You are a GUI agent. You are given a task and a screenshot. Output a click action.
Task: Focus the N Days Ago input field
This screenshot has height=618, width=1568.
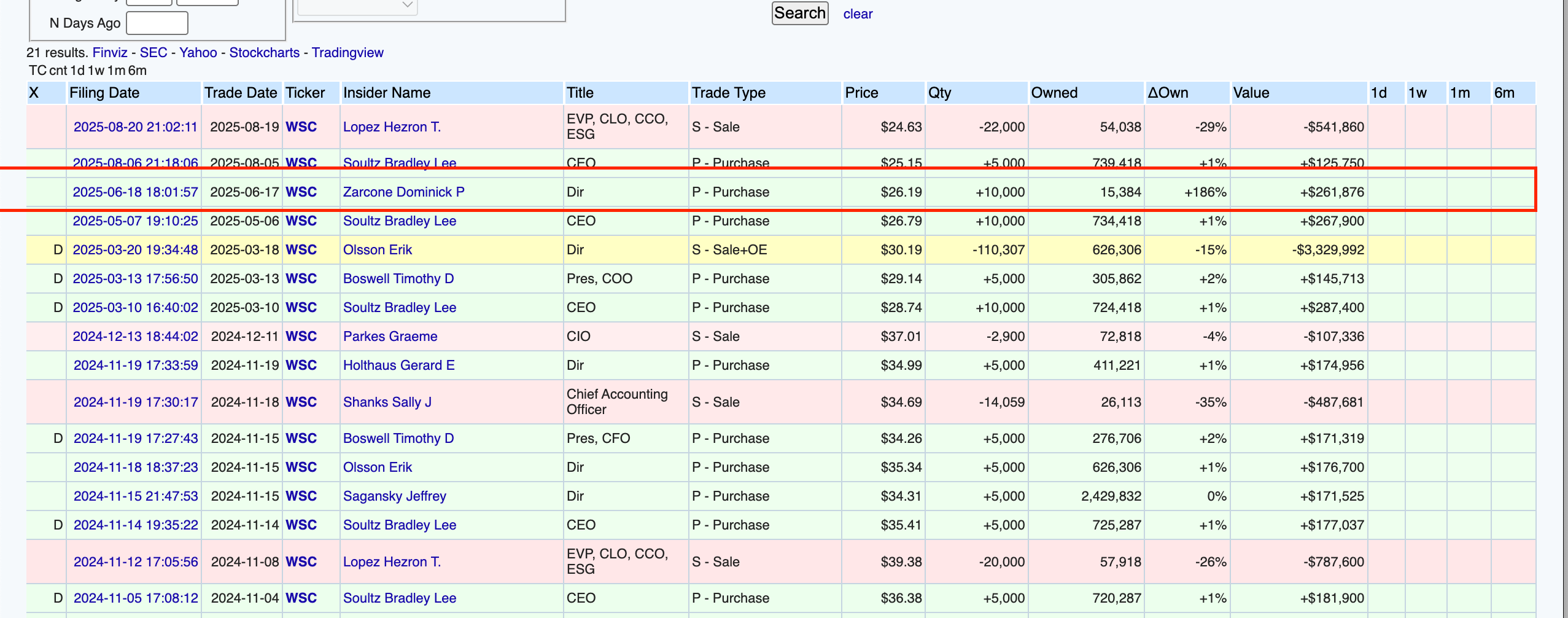(x=157, y=23)
